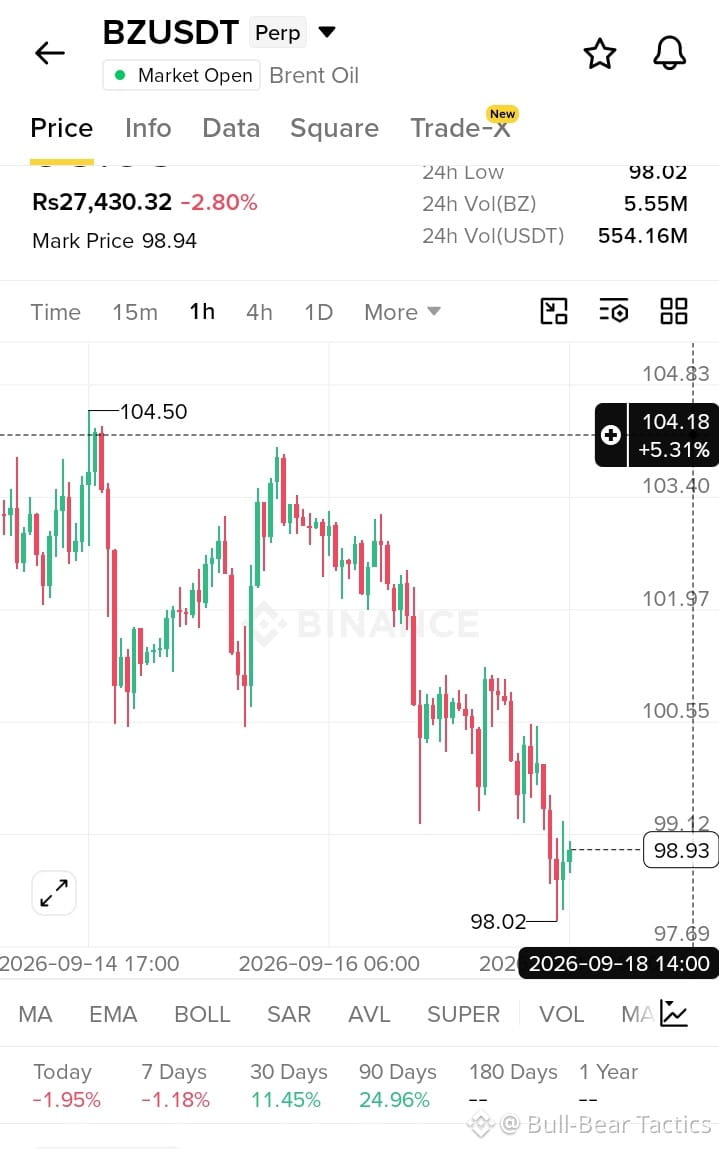Tap the 98.93 current price label
The width and height of the screenshot is (719, 1149).
(x=681, y=850)
